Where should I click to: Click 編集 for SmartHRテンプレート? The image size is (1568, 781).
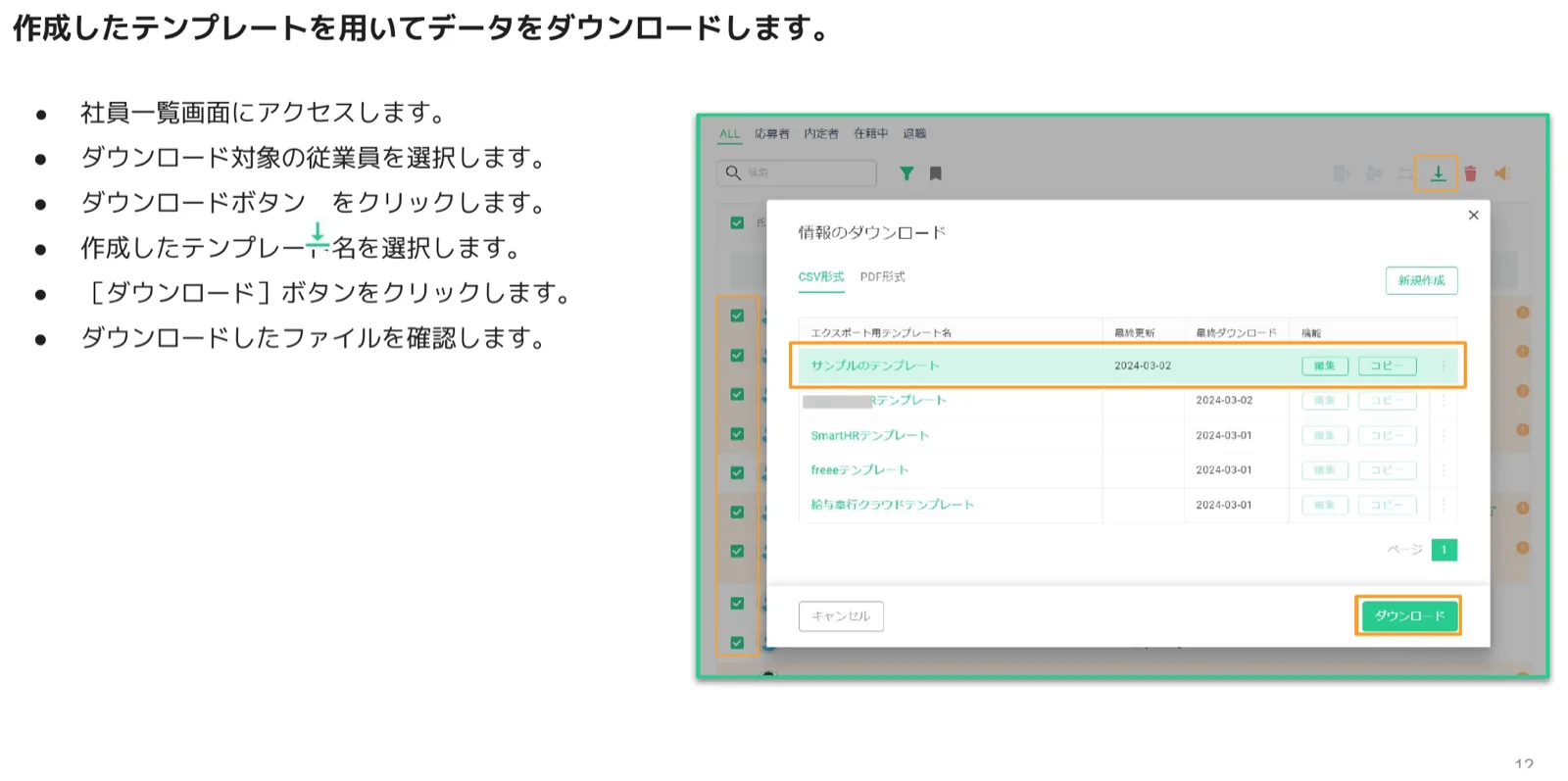(x=1325, y=435)
